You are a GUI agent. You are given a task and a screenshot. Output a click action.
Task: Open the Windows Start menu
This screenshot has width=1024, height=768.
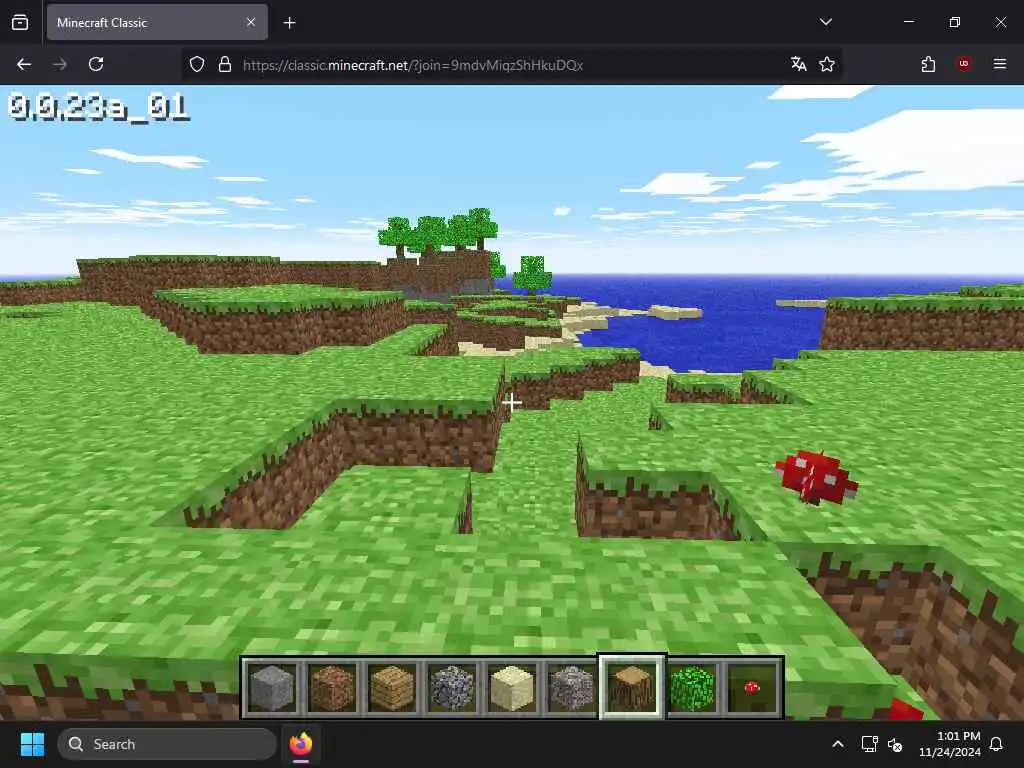point(32,744)
